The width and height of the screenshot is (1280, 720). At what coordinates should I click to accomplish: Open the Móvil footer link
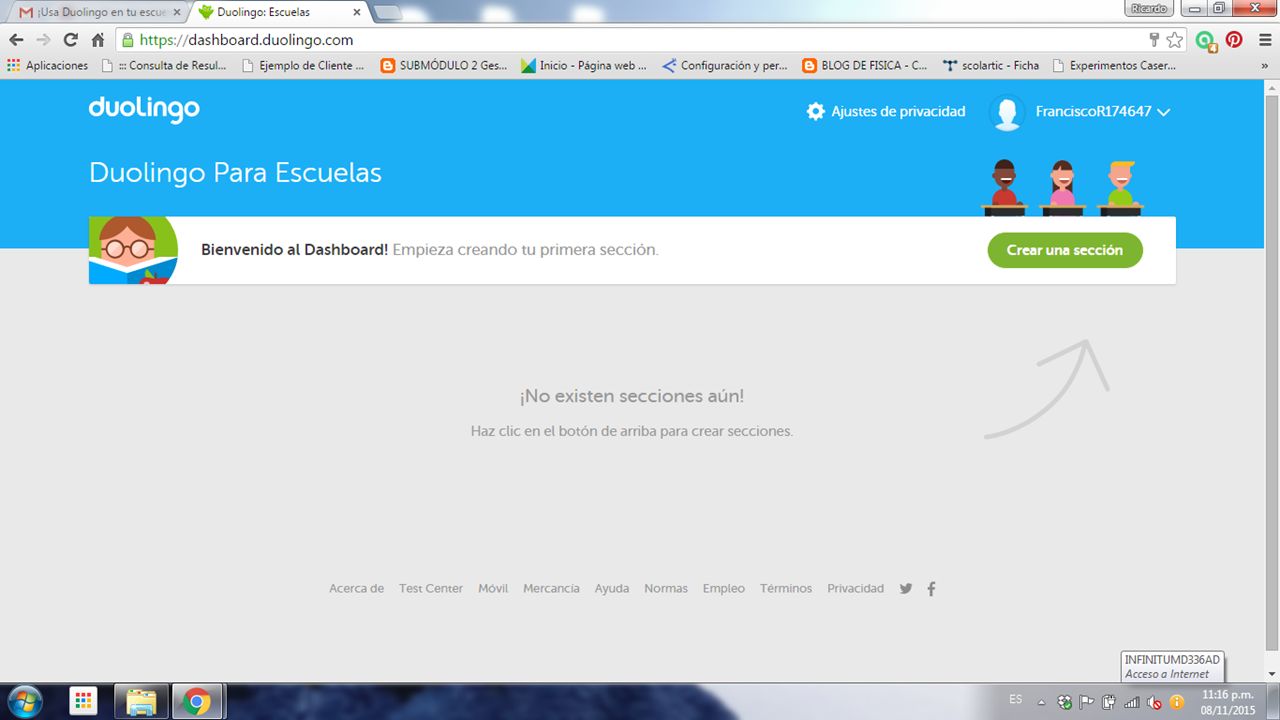point(493,589)
